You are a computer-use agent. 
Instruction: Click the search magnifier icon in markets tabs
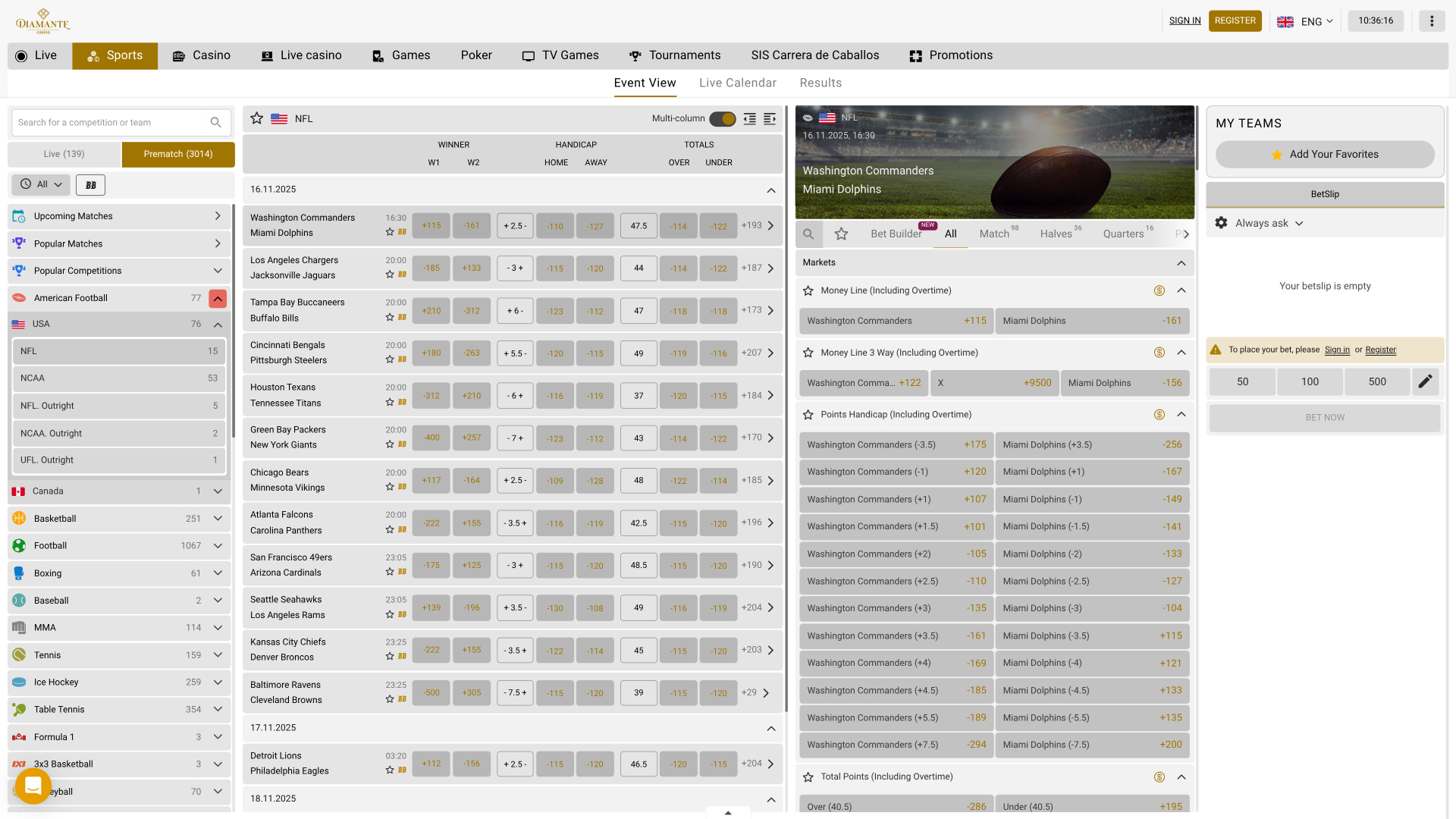pyautogui.click(x=808, y=234)
